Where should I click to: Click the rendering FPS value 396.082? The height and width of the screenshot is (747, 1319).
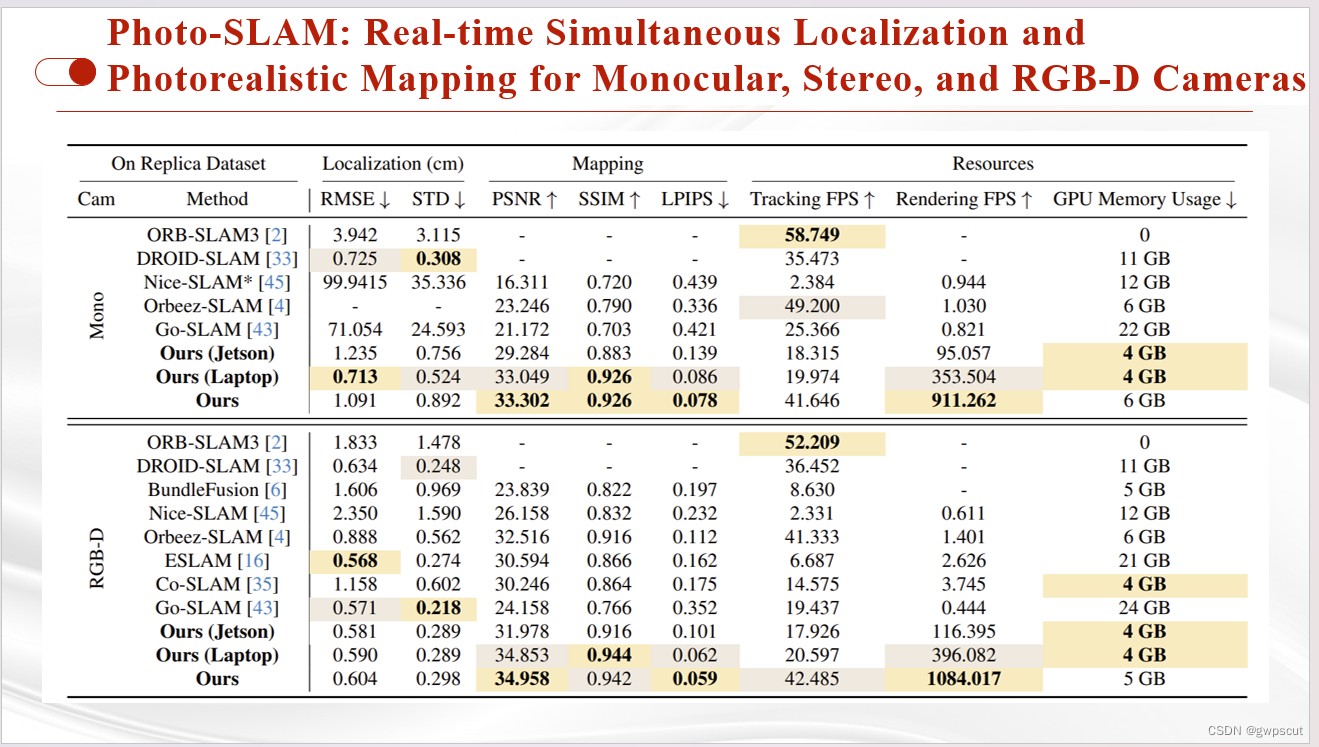point(963,655)
